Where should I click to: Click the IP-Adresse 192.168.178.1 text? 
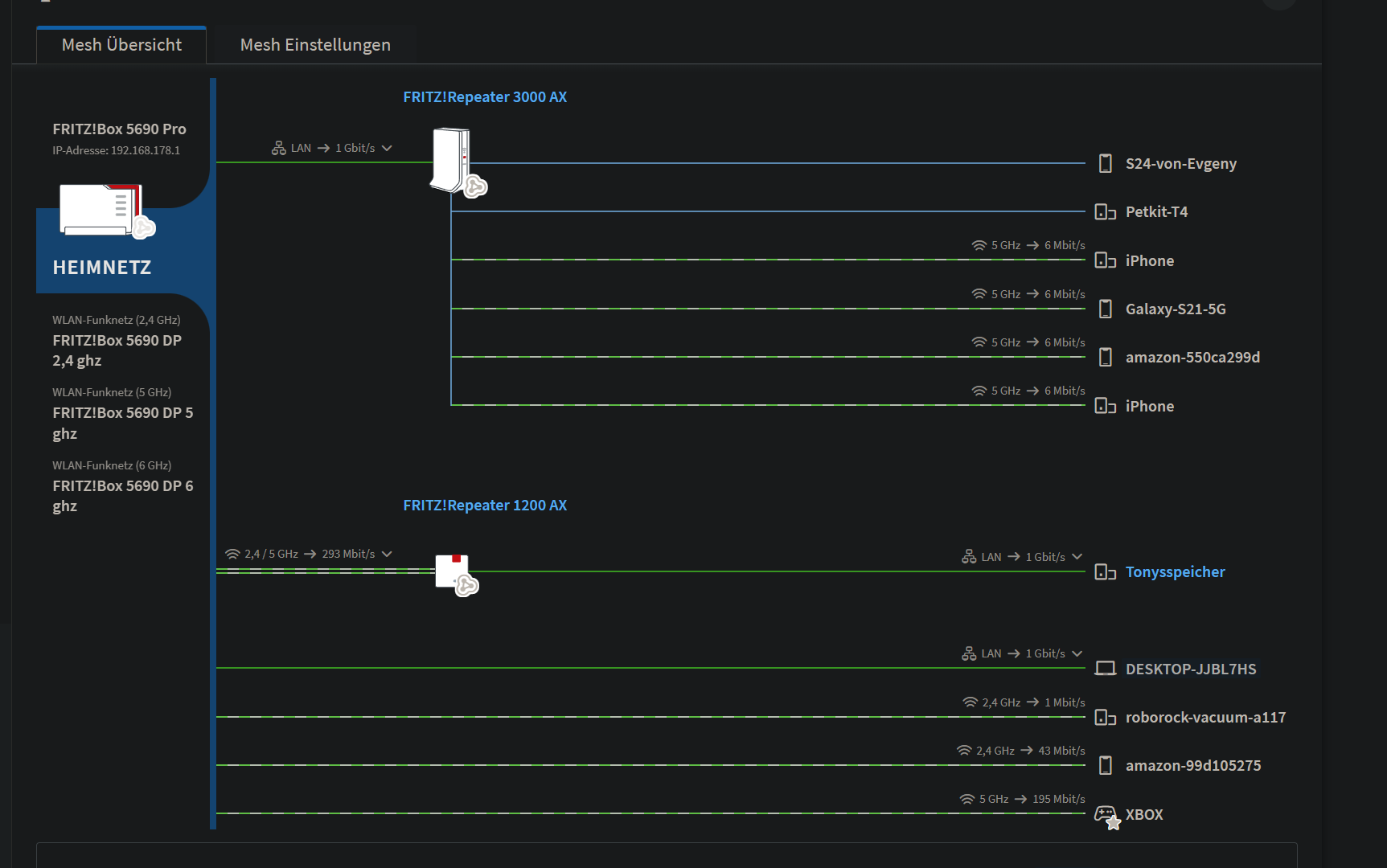click(117, 150)
